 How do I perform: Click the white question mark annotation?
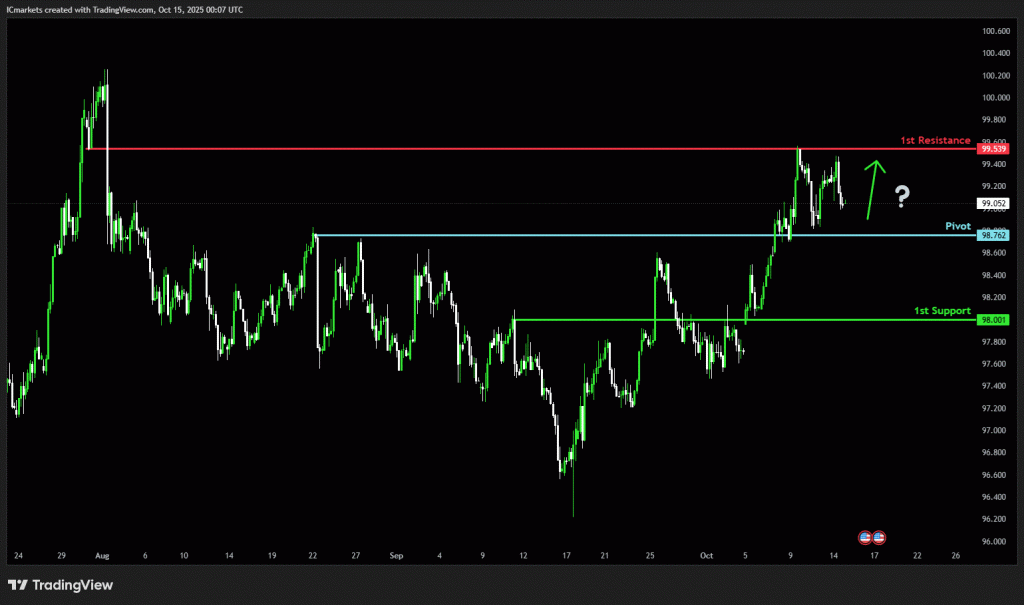[x=901, y=196]
